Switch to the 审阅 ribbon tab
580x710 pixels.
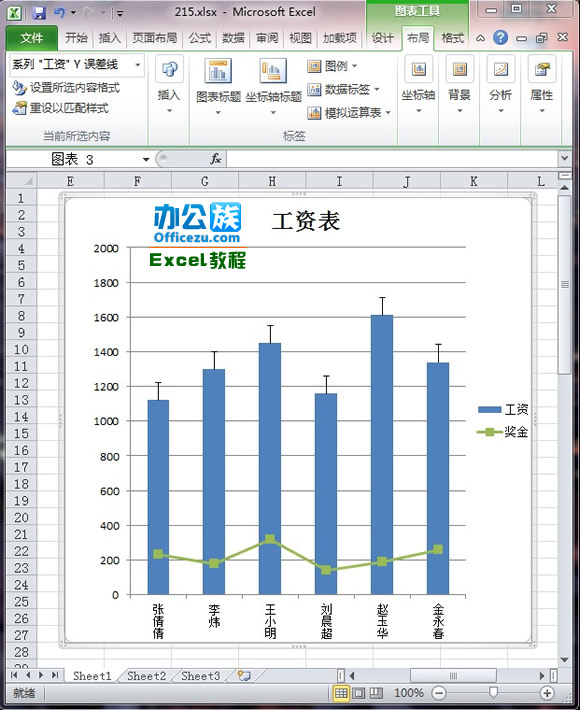tap(267, 38)
